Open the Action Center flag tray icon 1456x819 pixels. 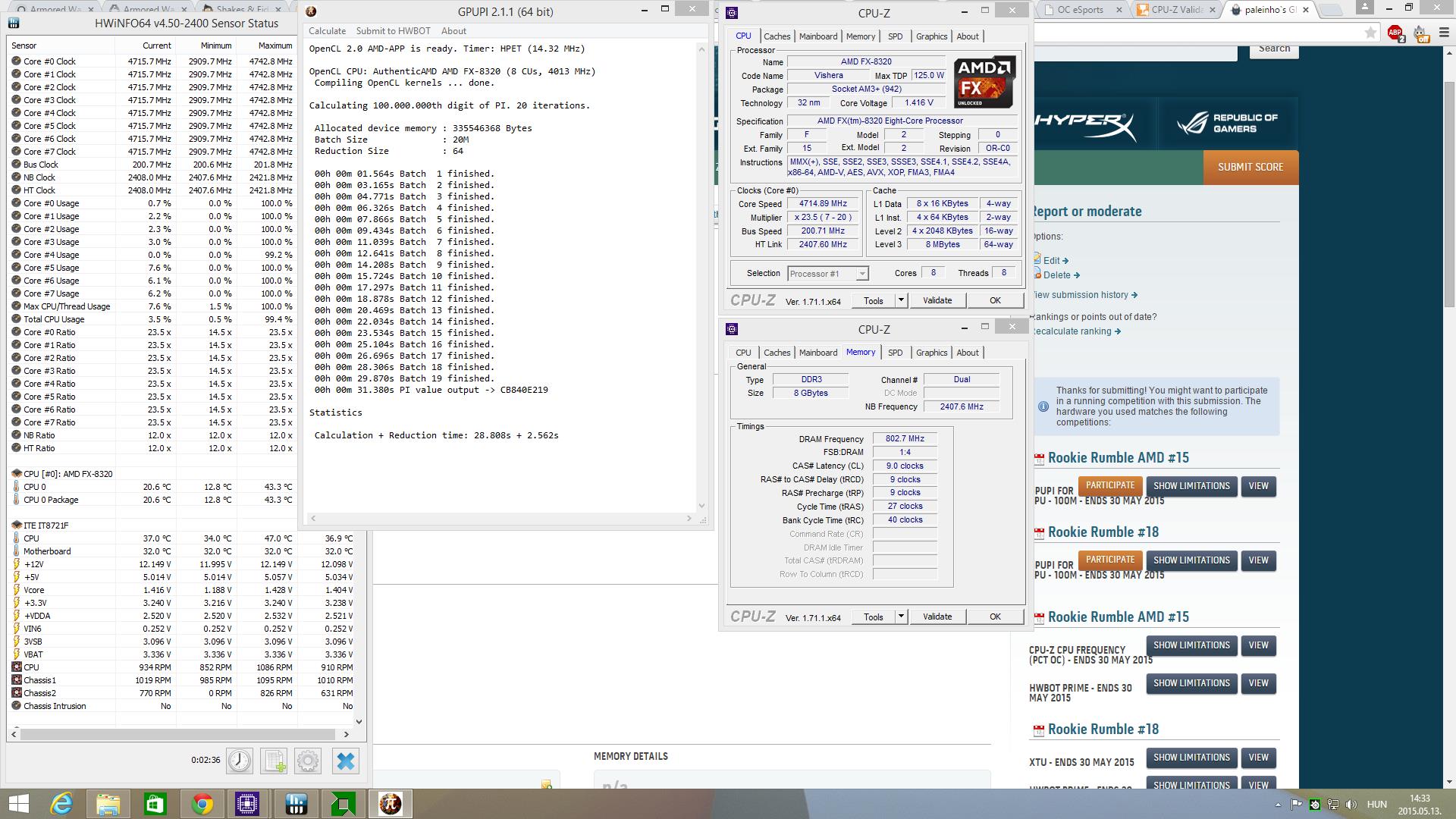pyautogui.click(x=1296, y=805)
